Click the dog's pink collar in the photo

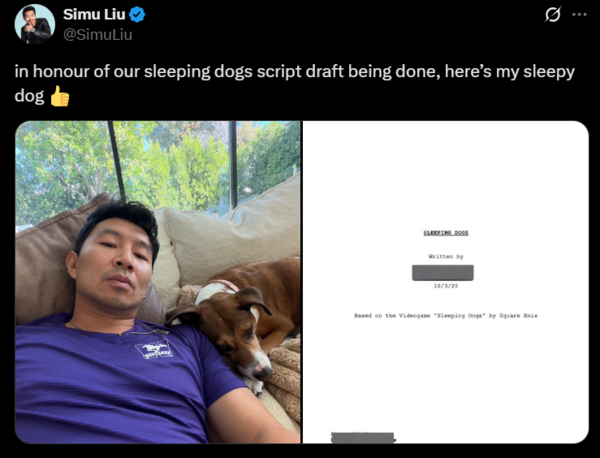coord(227,285)
